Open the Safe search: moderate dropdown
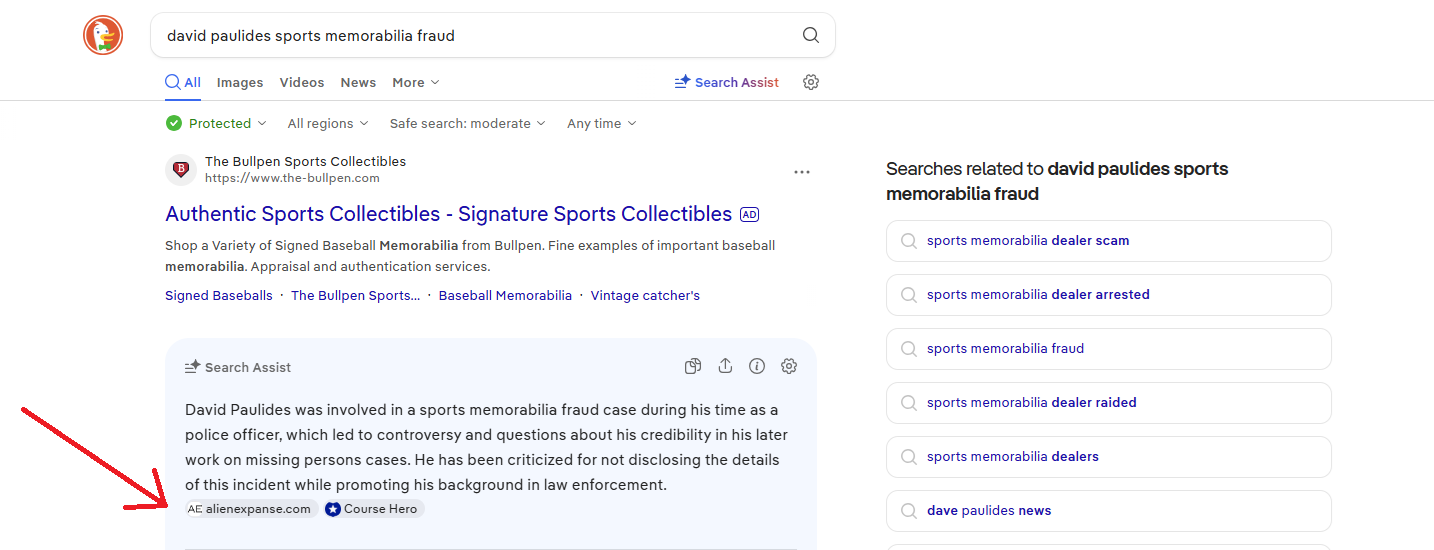1434x550 pixels. pos(468,123)
